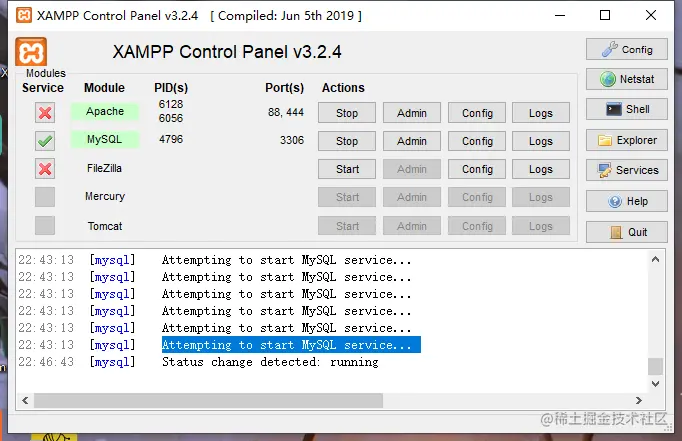Image resolution: width=682 pixels, height=441 pixels.
Task: Click the horizontal scrollbar thumb in the log
Action: pos(208,400)
